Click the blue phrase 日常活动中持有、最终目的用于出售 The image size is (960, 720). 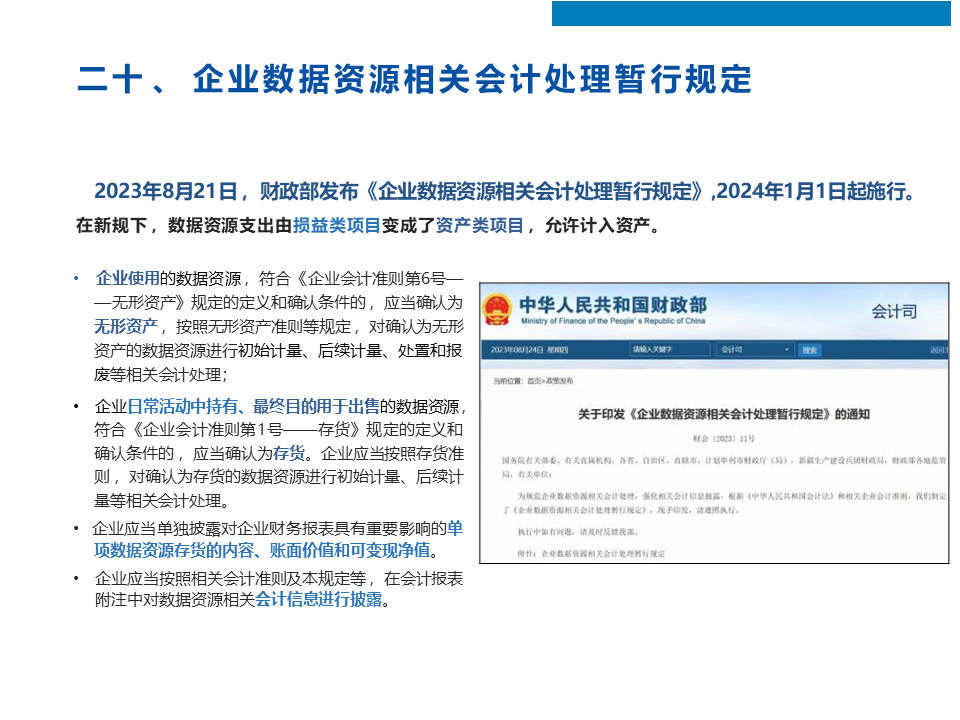[x=253, y=407]
